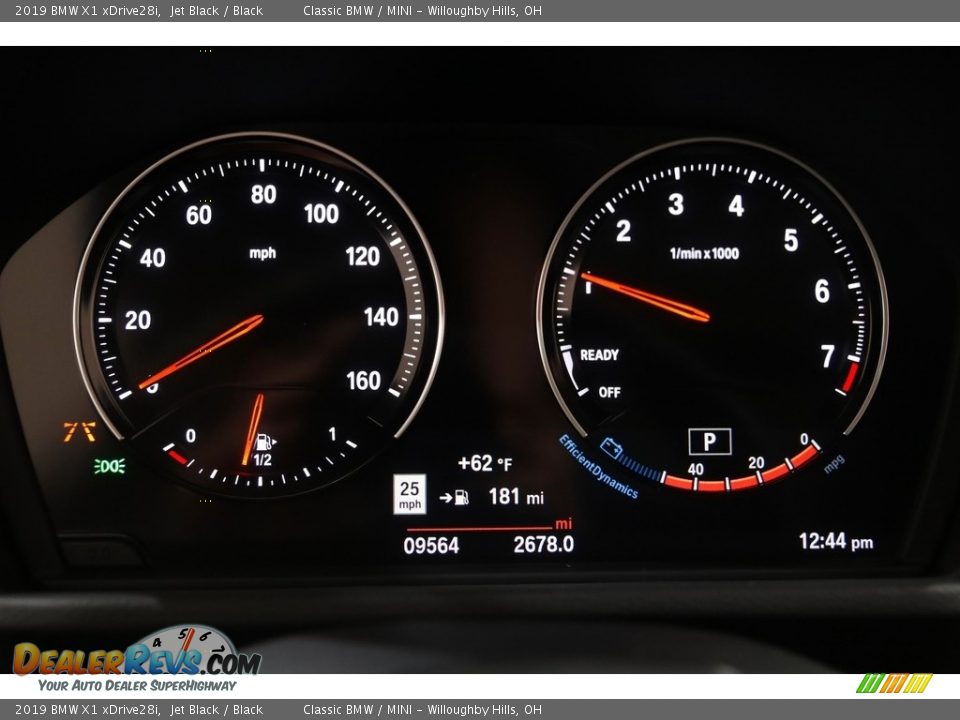The height and width of the screenshot is (720, 960).
Task: Click the red low-fuel mark on gauge
Action: click(x=178, y=457)
